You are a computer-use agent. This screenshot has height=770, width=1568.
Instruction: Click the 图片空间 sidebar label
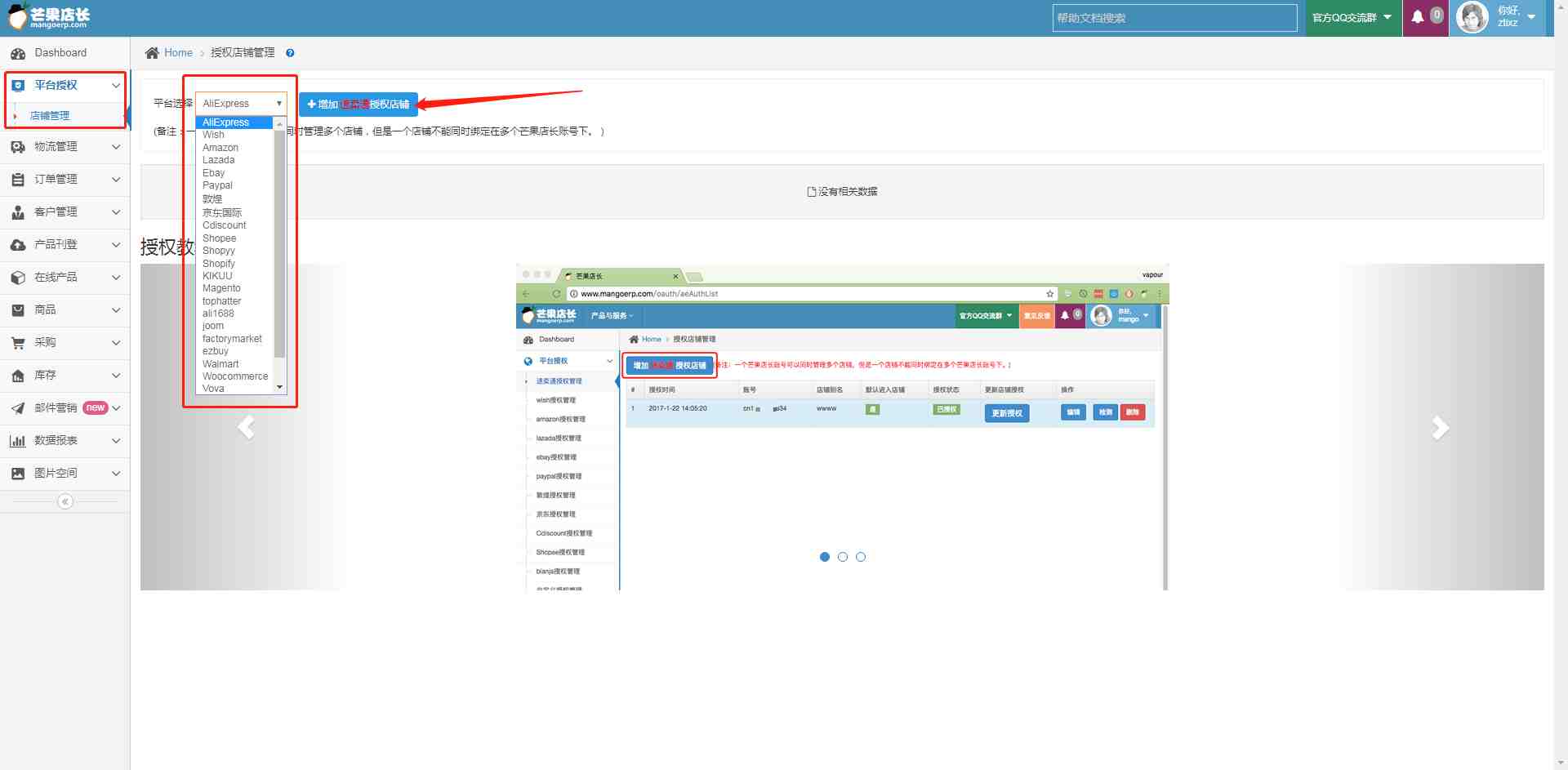click(56, 474)
